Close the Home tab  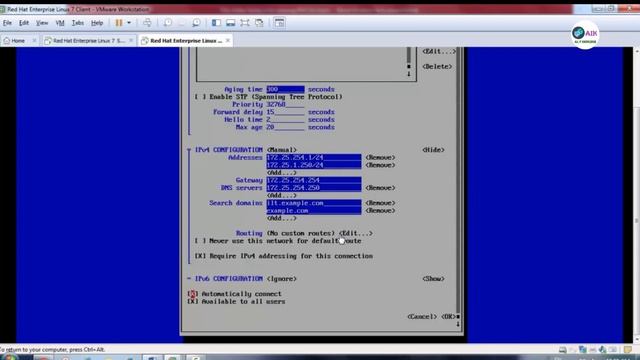pos(34,41)
